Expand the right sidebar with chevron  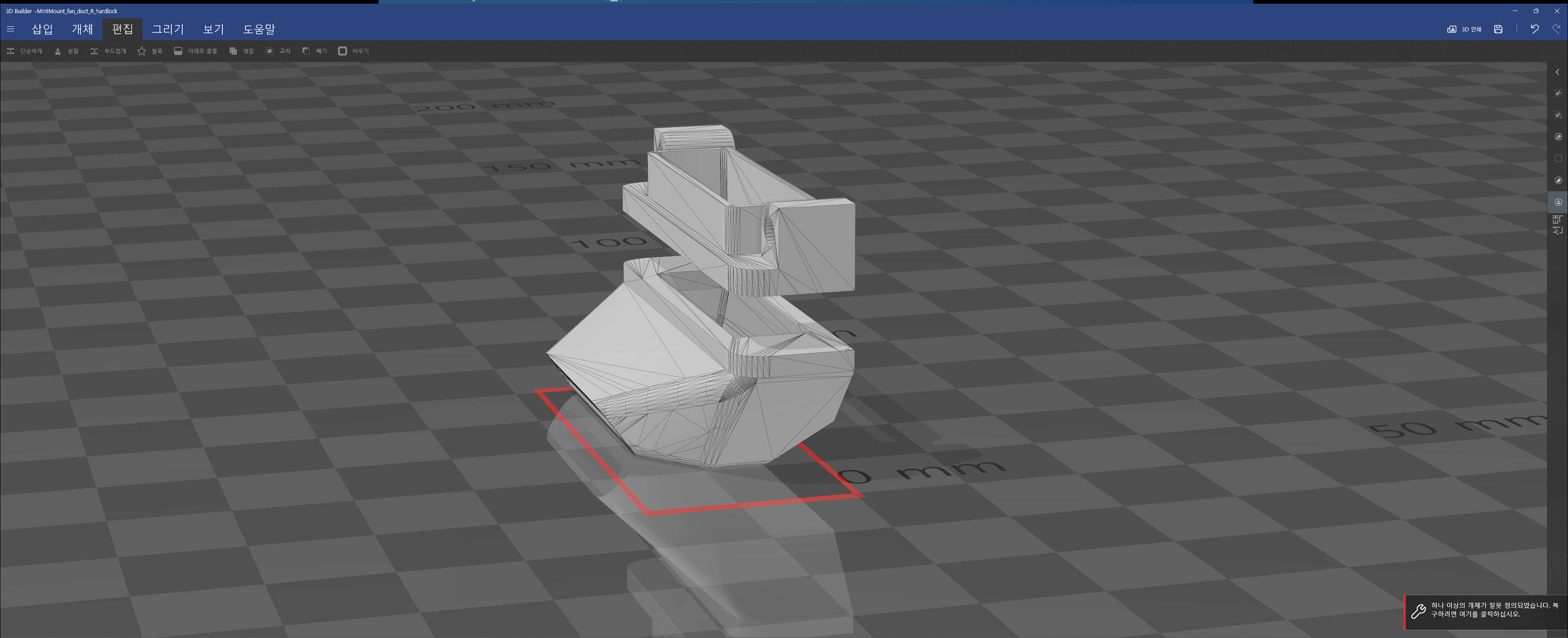1557,72
